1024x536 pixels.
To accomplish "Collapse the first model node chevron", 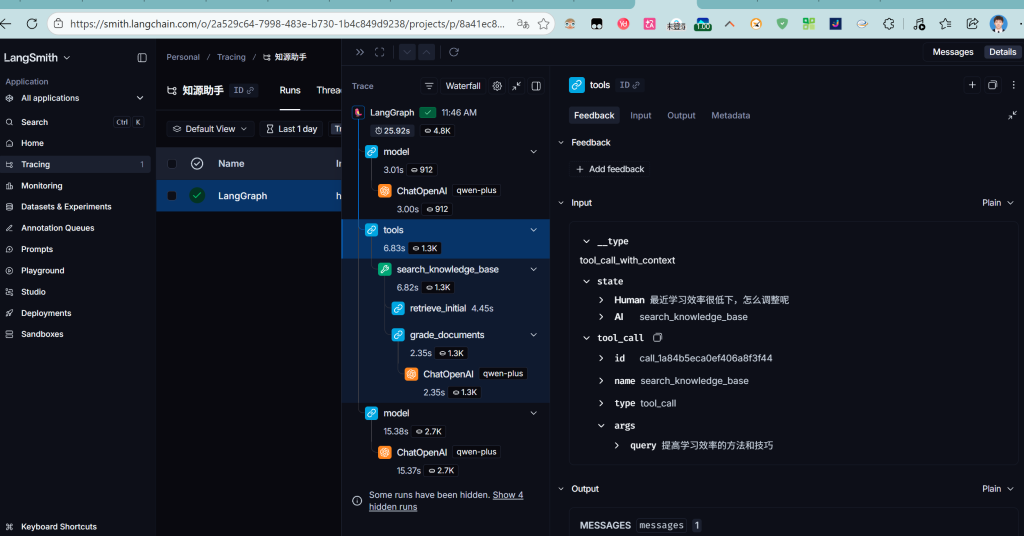I will tap(534, 151).
